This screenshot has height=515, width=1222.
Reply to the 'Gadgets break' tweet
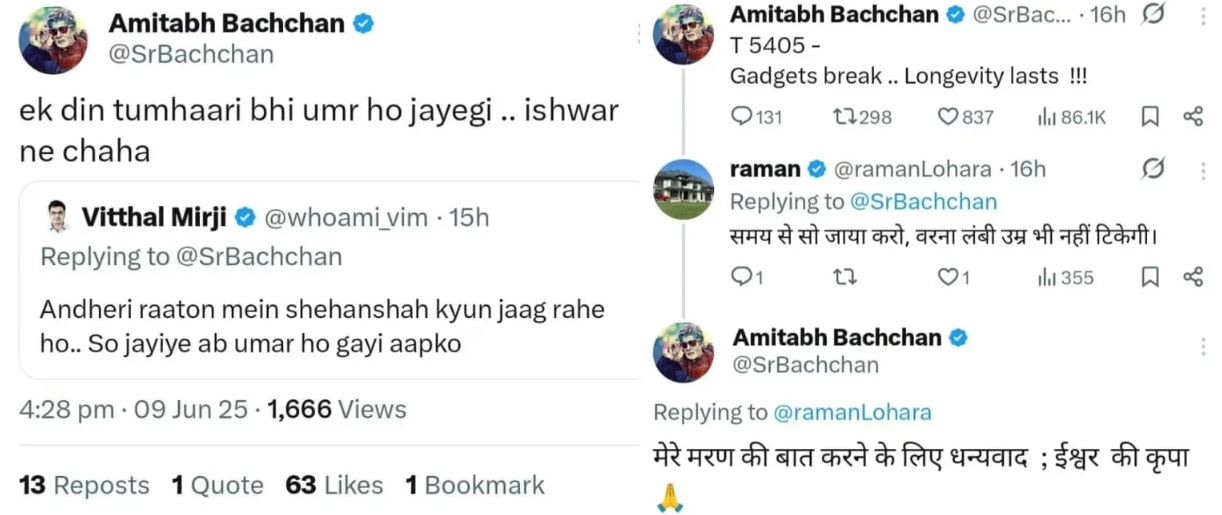(x=742, y=117)
